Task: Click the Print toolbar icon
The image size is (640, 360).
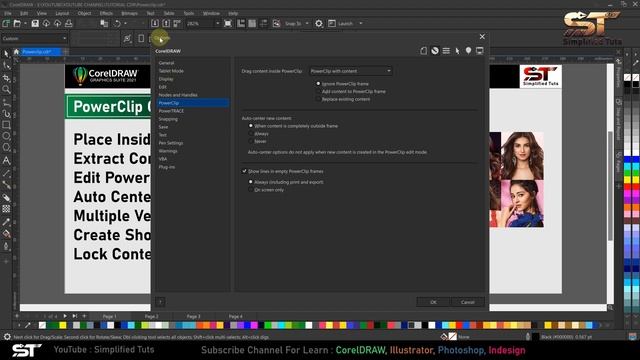Action: [69, 23]
